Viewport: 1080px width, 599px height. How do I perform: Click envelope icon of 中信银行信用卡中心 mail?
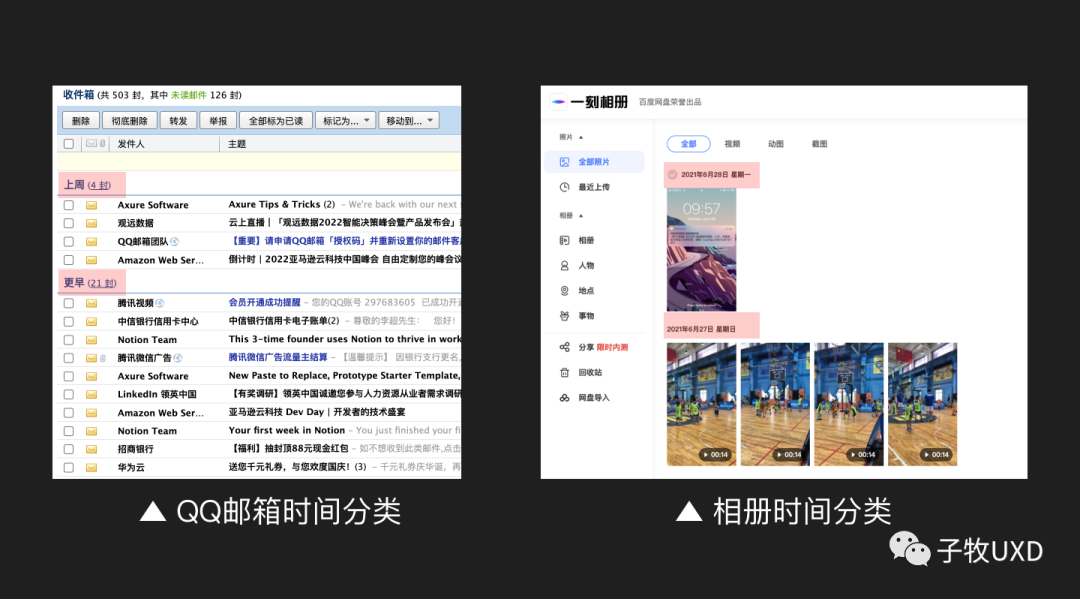point(91,322)
